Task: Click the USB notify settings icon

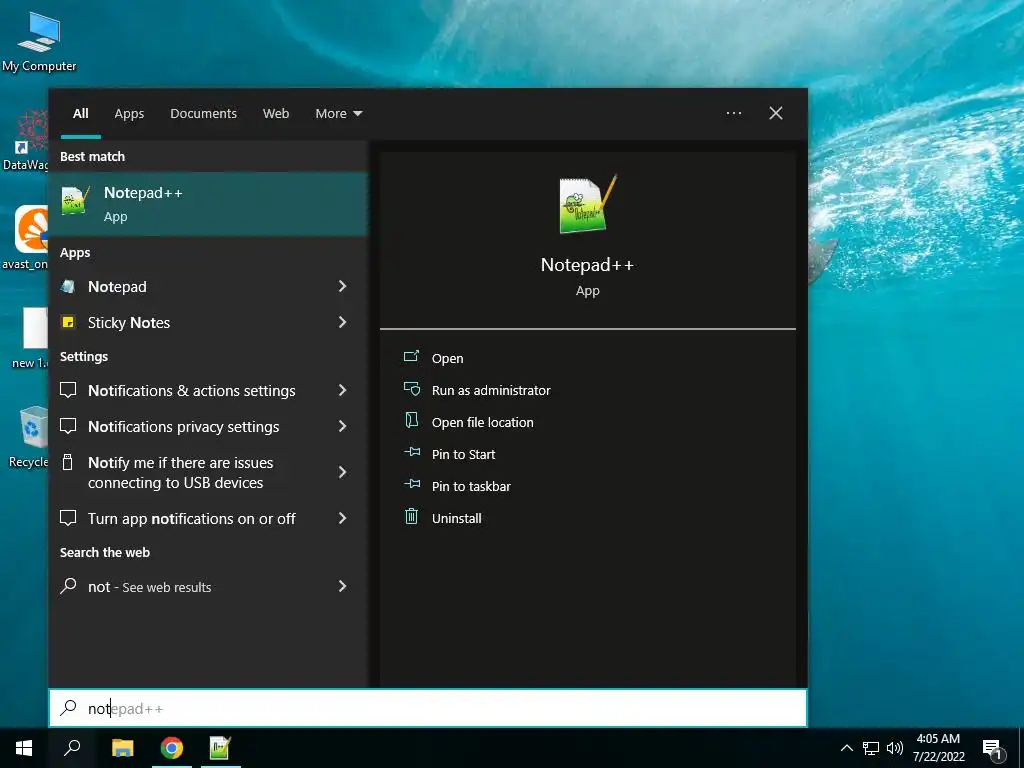Action: (67, 462)
